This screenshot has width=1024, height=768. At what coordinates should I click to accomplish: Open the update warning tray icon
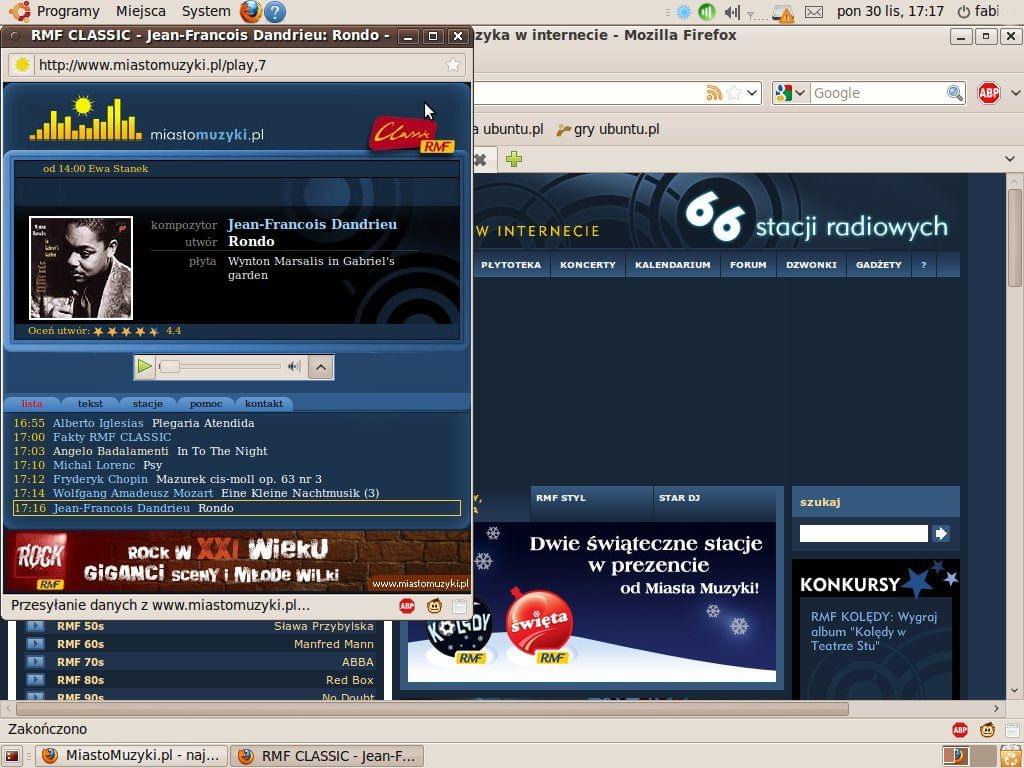782,12
